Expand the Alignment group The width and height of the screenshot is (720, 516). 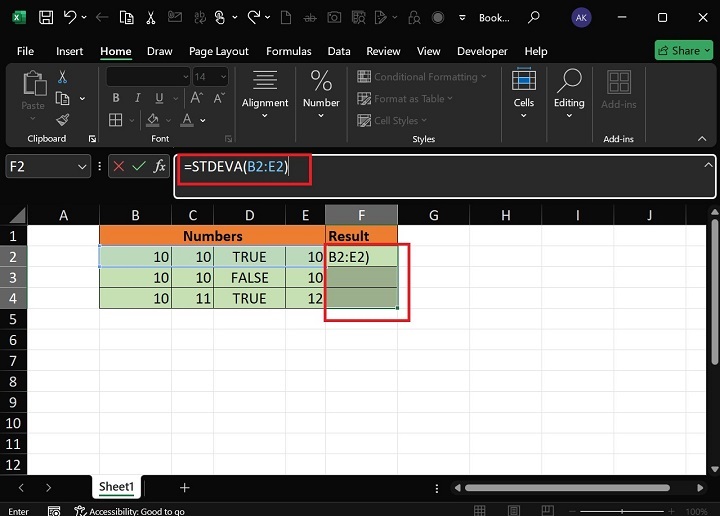(x=265, y=95)
